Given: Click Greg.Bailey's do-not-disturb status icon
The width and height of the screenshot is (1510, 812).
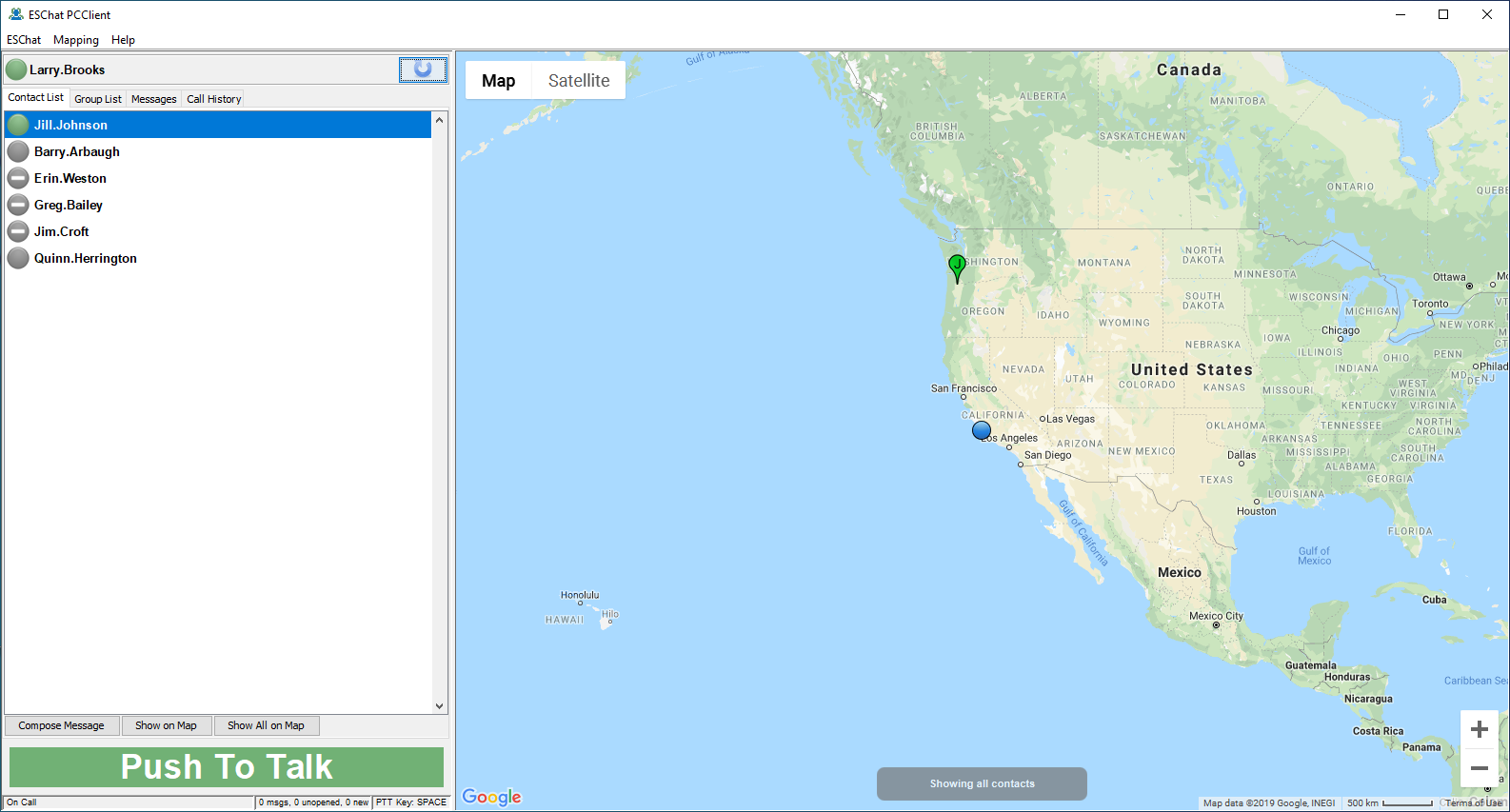Looking at the screenshot, I should click(x=18, y=205).
